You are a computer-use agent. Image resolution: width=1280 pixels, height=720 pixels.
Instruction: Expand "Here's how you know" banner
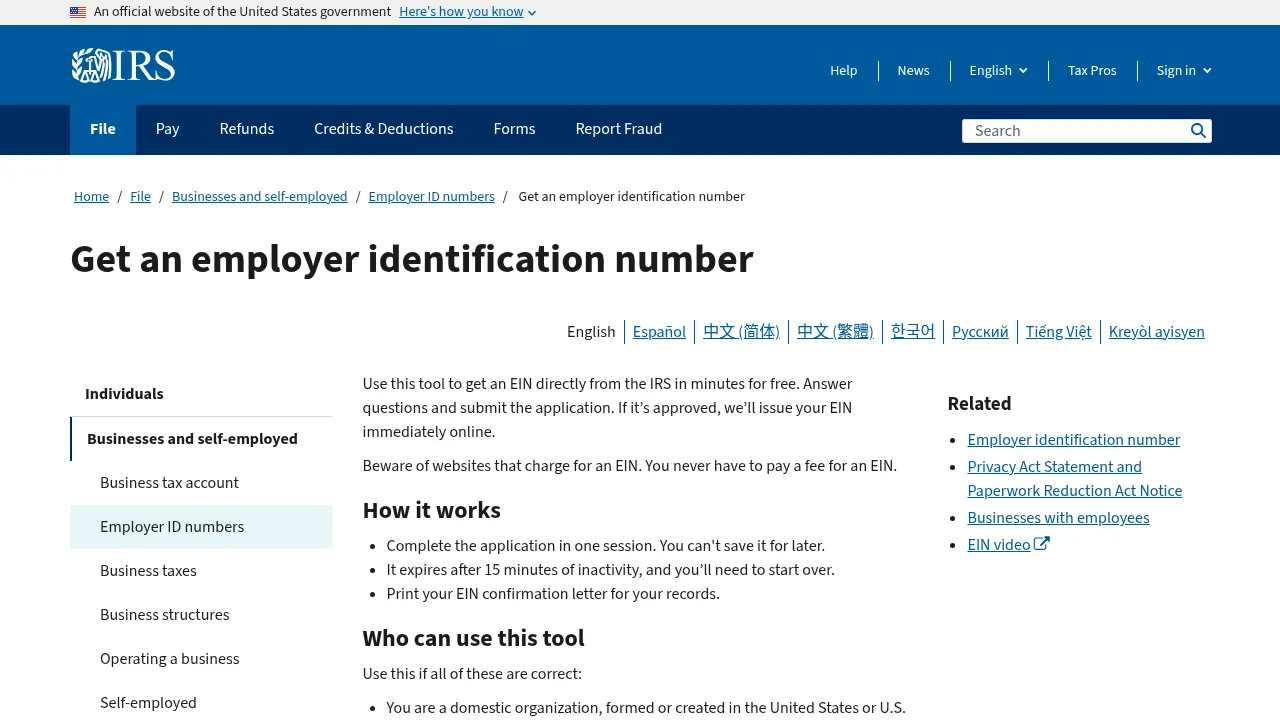coord(467,12)
